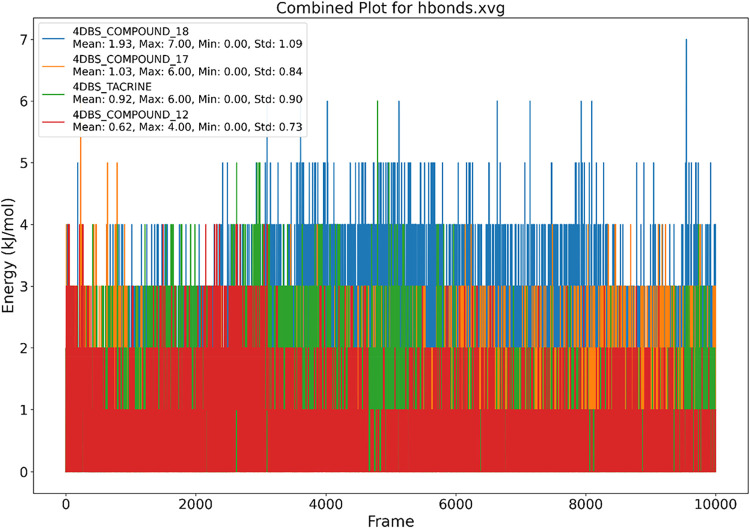Click the stats text 'Mean: 1.93, Max: 7.00'
750x528 pixels.
(132, 44)
